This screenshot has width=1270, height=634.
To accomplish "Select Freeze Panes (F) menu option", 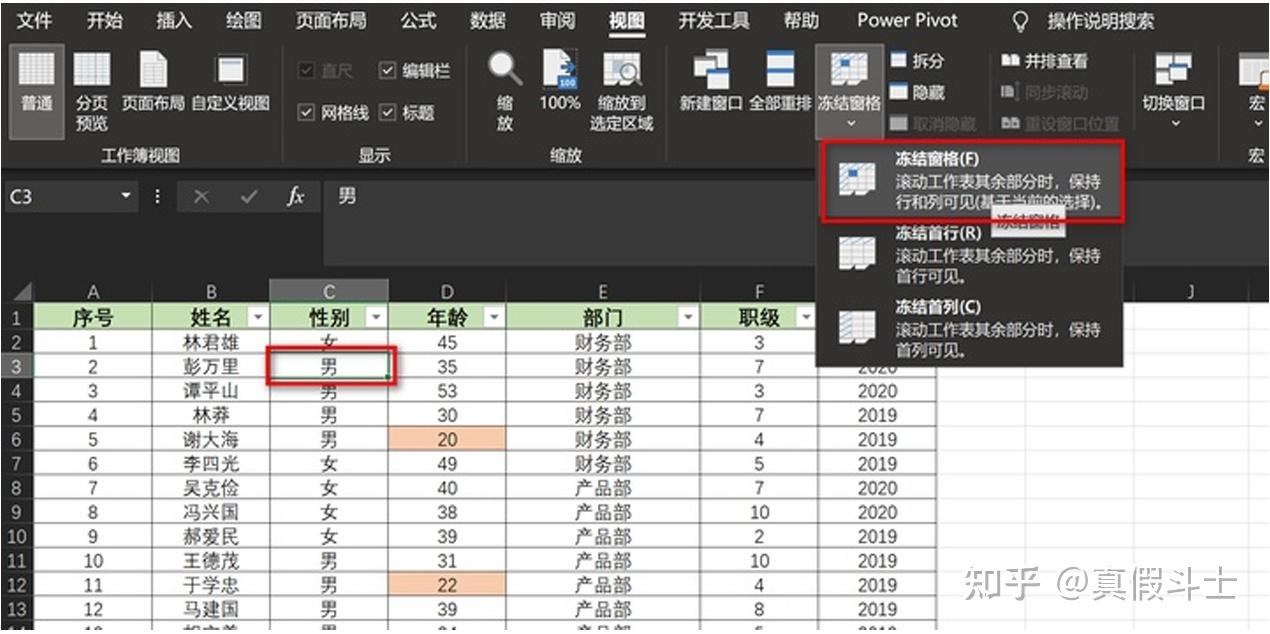I will pos(973,180).
